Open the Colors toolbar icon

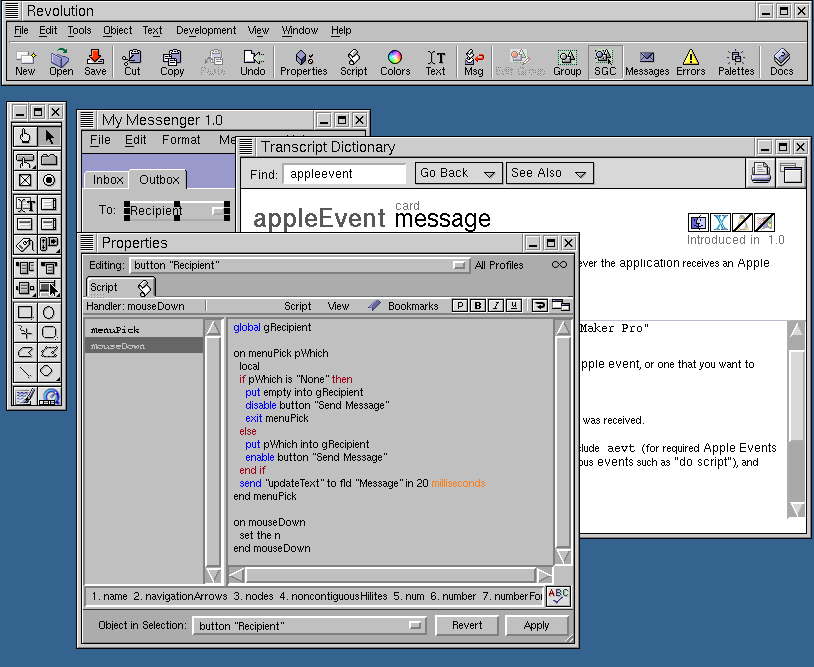point(395,62)
